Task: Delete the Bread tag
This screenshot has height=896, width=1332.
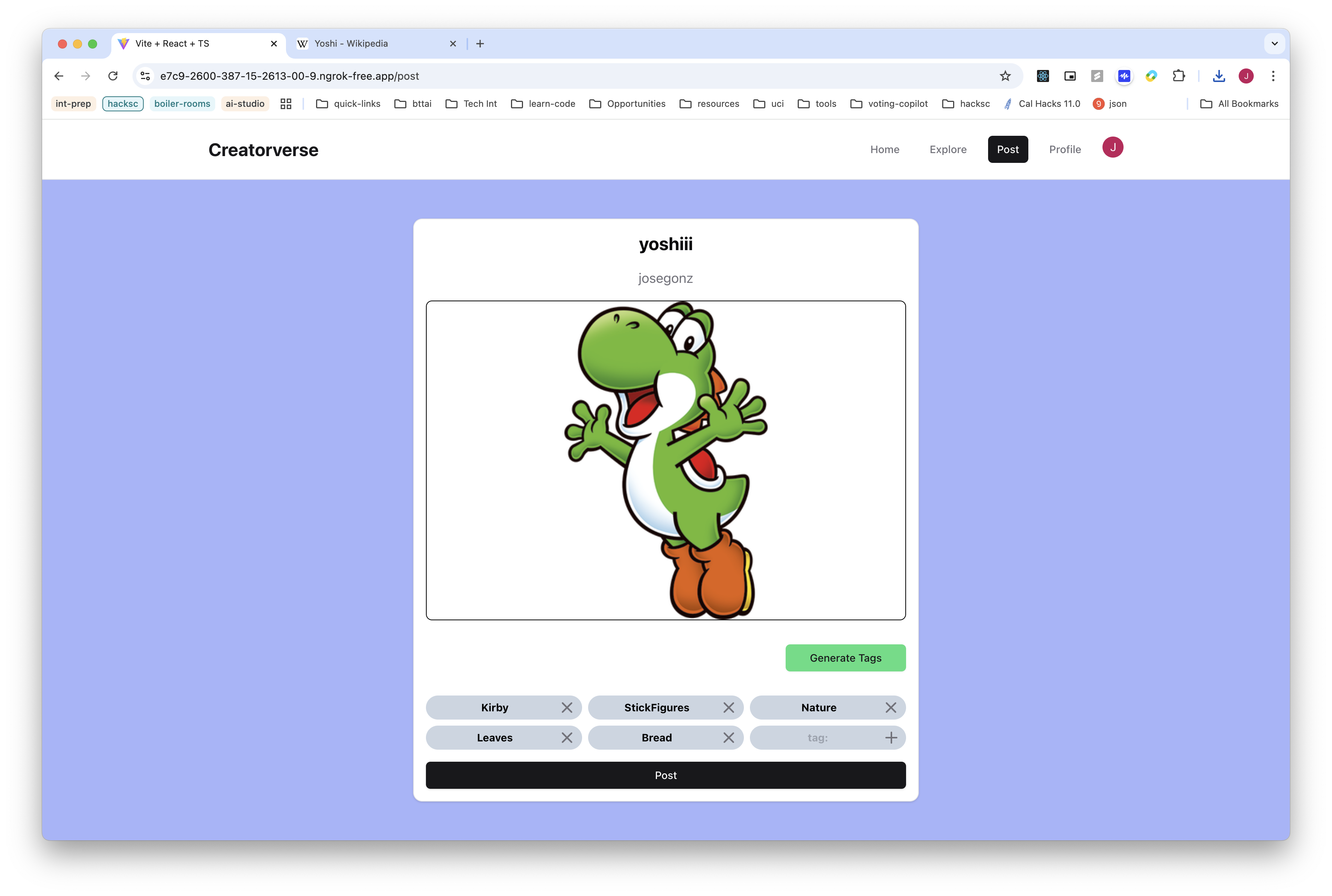Action: (x=728, y=738)
